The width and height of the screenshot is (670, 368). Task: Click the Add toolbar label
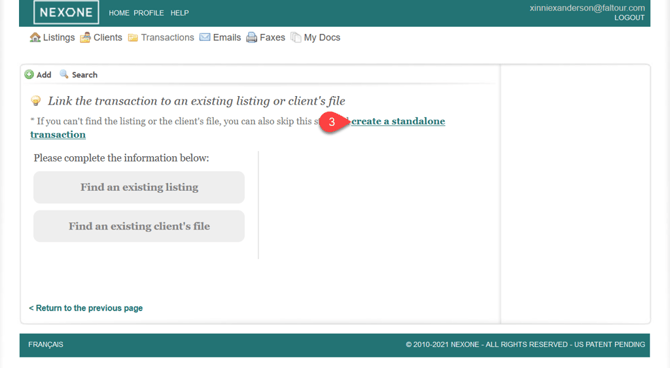44,75
